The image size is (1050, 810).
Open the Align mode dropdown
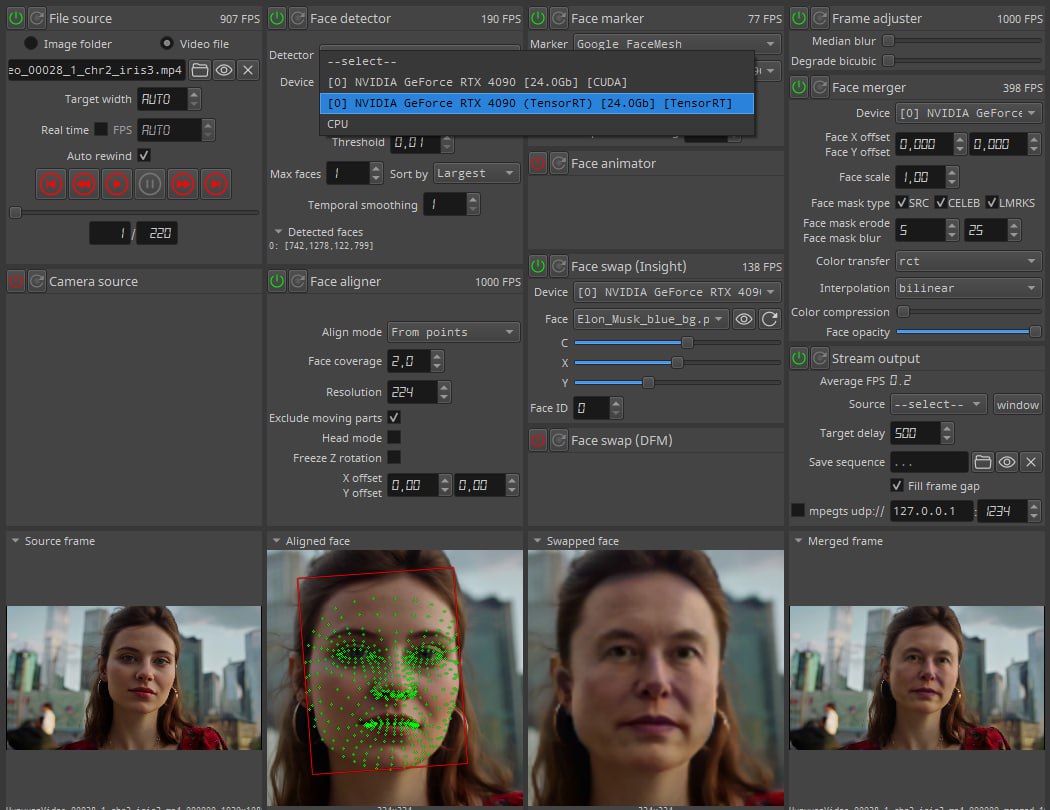pos(453,332)
